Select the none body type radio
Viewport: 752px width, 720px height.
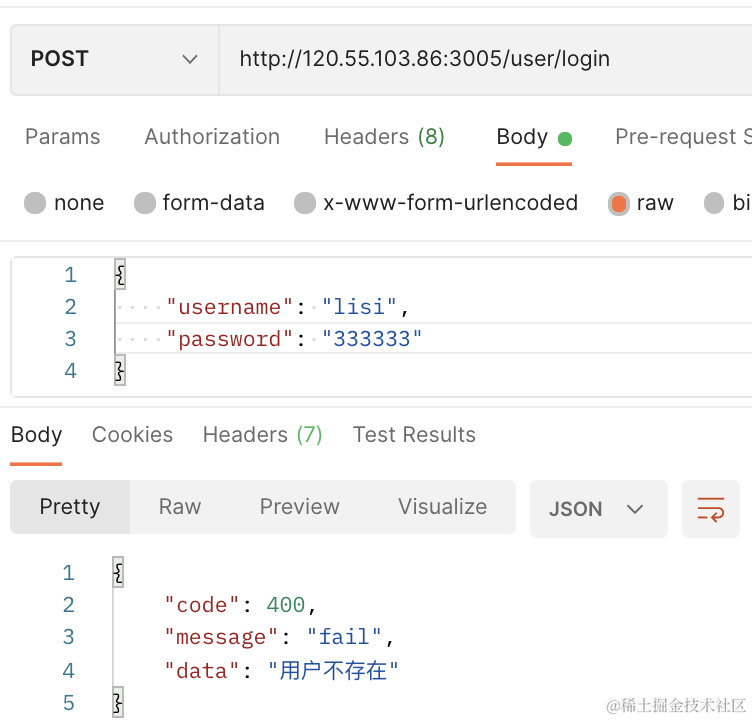point(36,203)
